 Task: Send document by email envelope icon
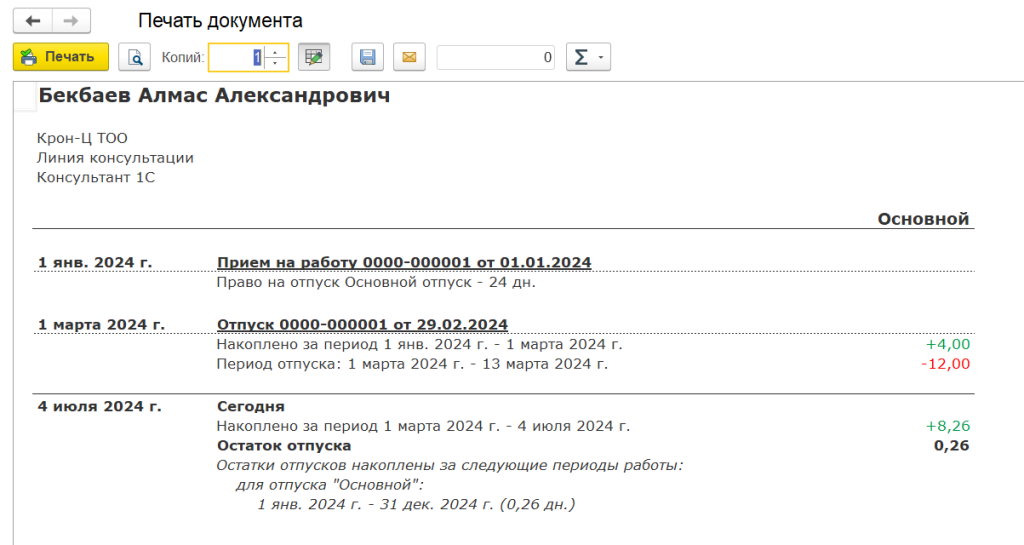(x=408, y=57)
